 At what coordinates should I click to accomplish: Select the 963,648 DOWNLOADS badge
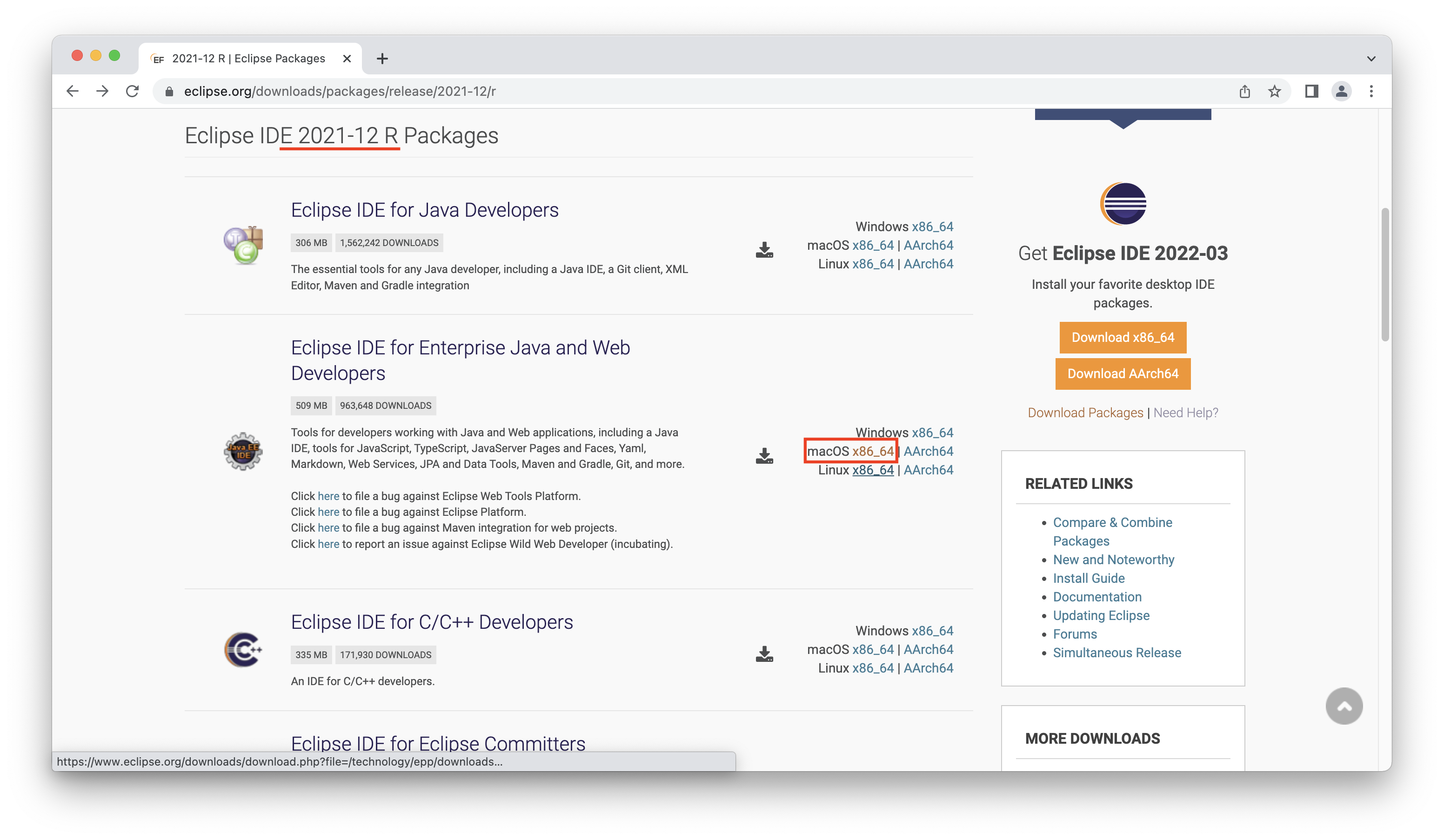[x=385, y=405]
